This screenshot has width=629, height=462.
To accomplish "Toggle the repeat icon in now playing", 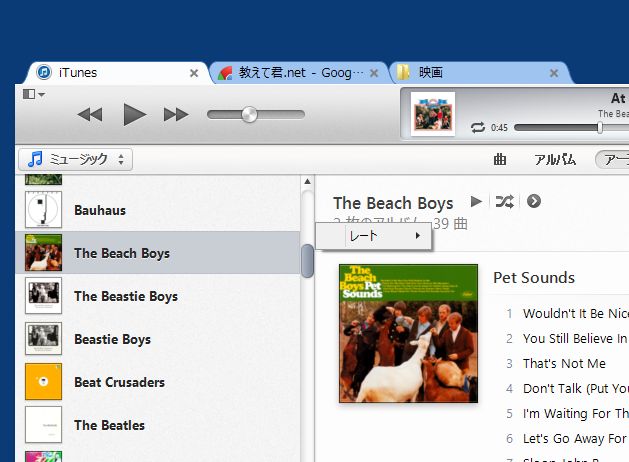I will tap(478, 128).
